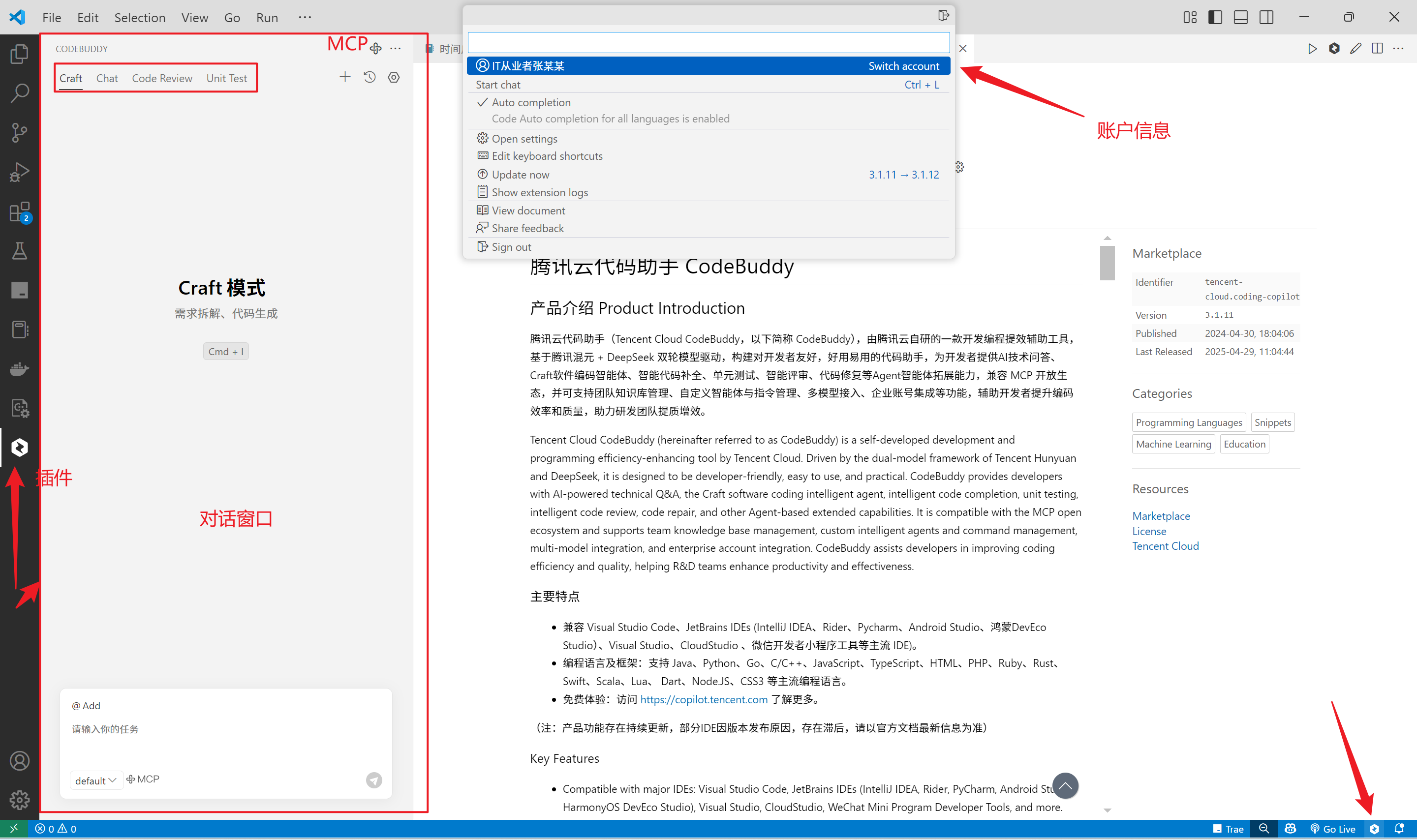The image size is (1417, 840).
Task: Open notifications bell in status bar
Action: point(1399,829)
